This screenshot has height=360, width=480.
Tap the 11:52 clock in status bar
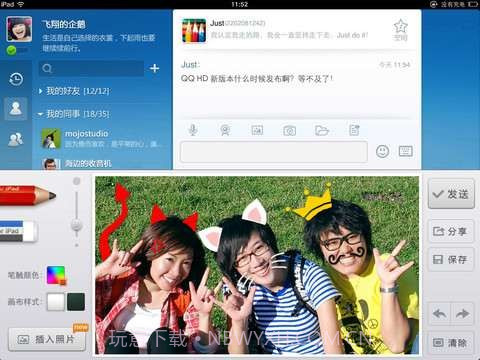(240, 4)
